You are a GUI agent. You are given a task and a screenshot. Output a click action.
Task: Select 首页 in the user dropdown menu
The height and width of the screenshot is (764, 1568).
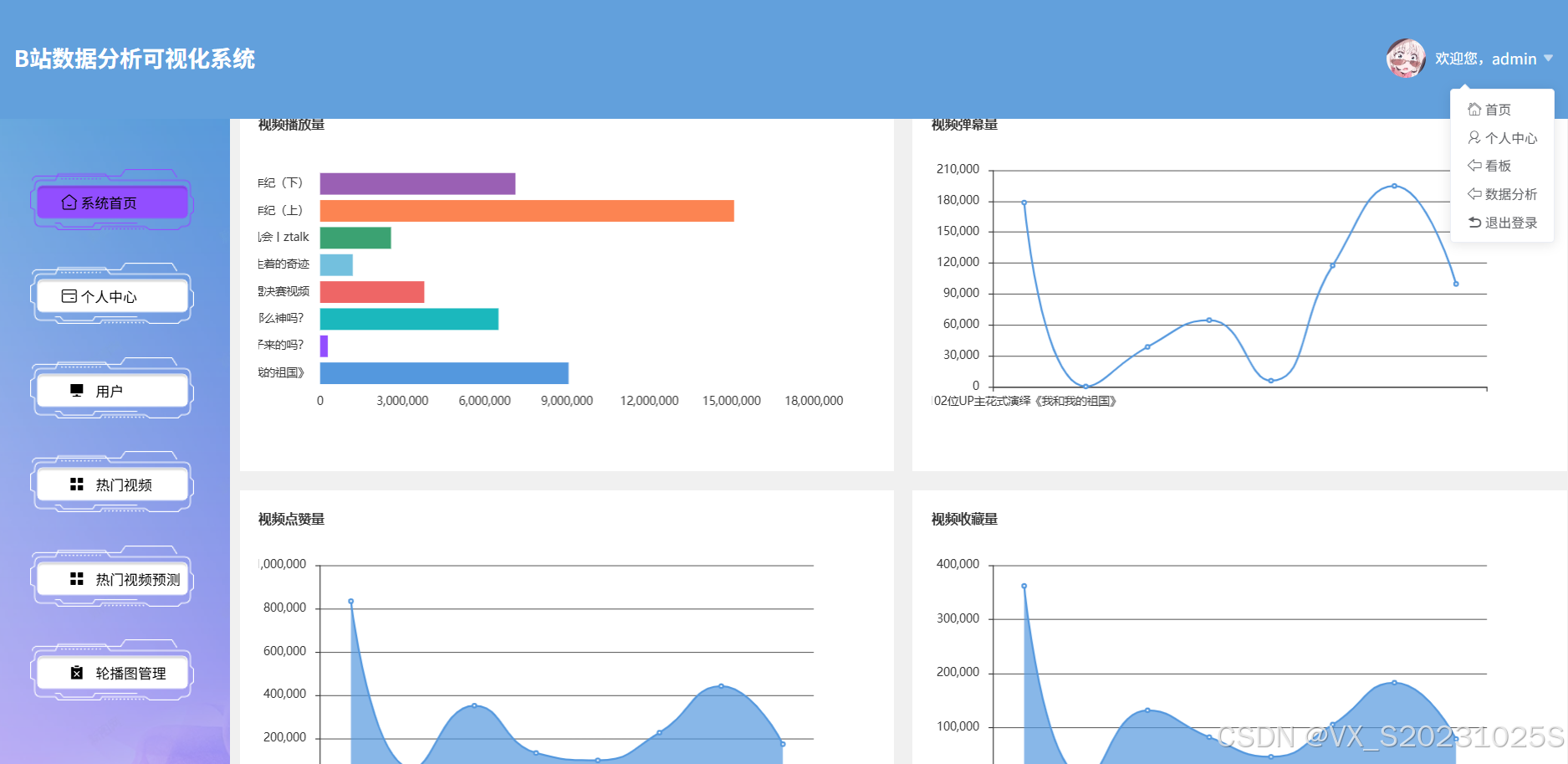click(x=1502, y=110)
